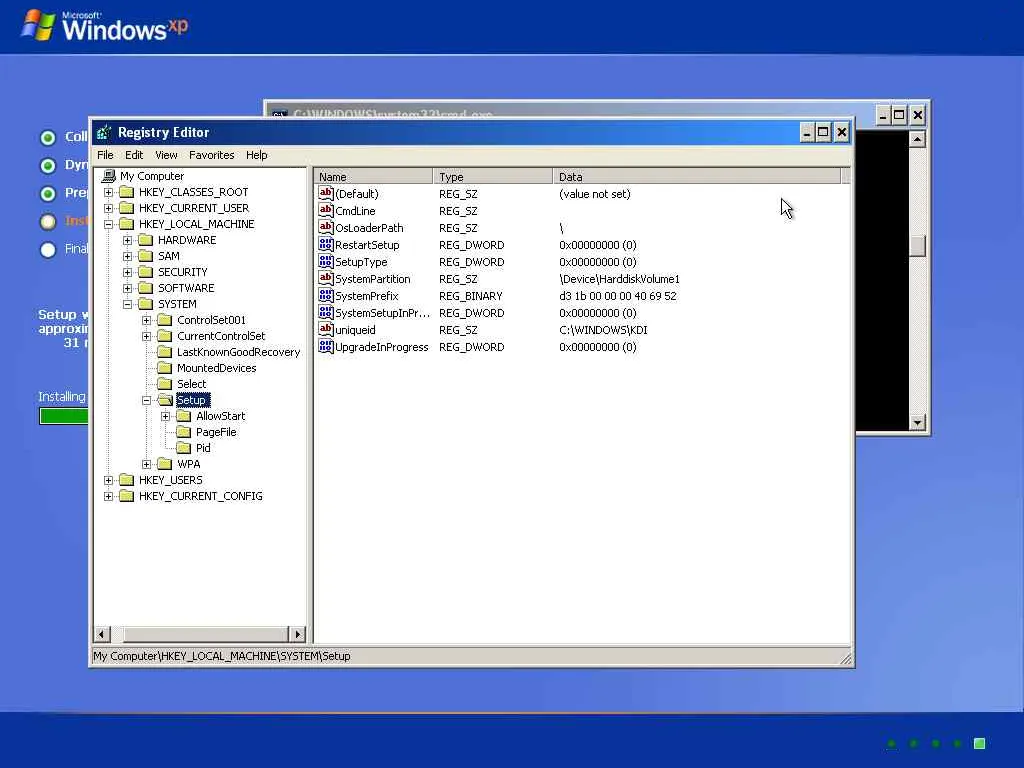Open the File menu in Registry Editor

pyautogui.click(x=105, y=155)
